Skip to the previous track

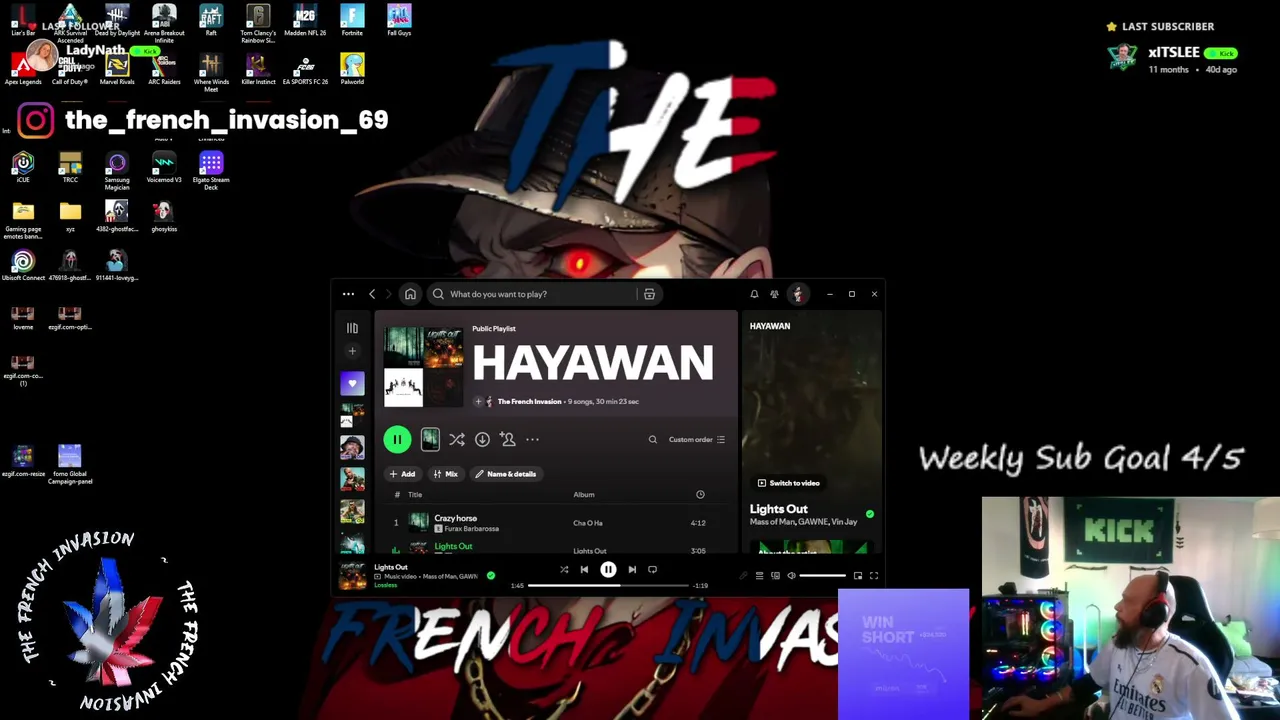[x=584, y=570]
